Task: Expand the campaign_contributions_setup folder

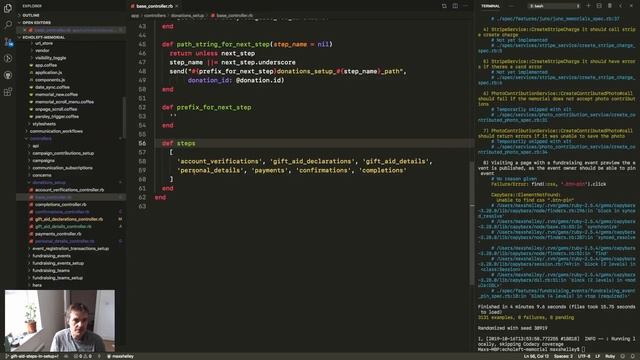Action: point(63,153)
